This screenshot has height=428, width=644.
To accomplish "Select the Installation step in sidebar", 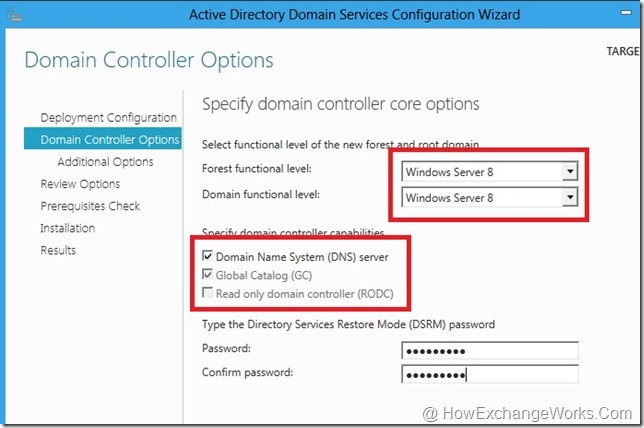I will pyautogui.click(x=68, y=228).
